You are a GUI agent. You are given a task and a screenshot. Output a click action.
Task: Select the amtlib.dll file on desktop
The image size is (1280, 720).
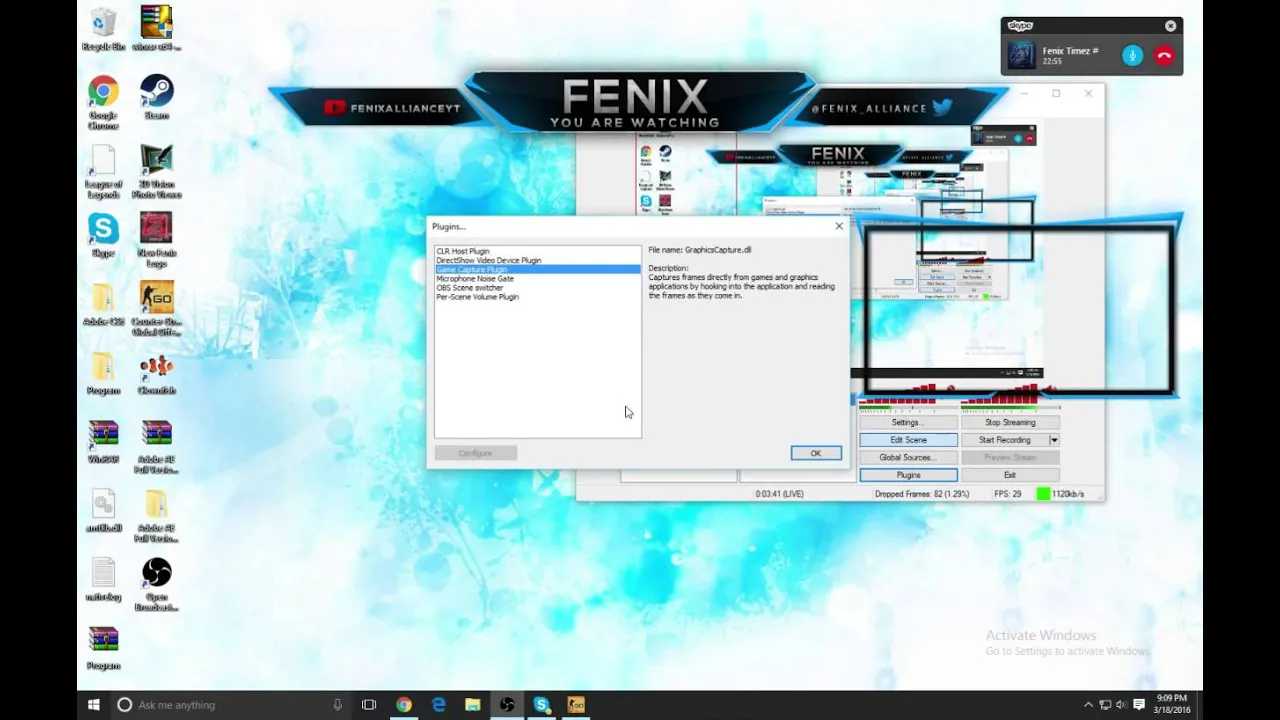tap(103, 510)
